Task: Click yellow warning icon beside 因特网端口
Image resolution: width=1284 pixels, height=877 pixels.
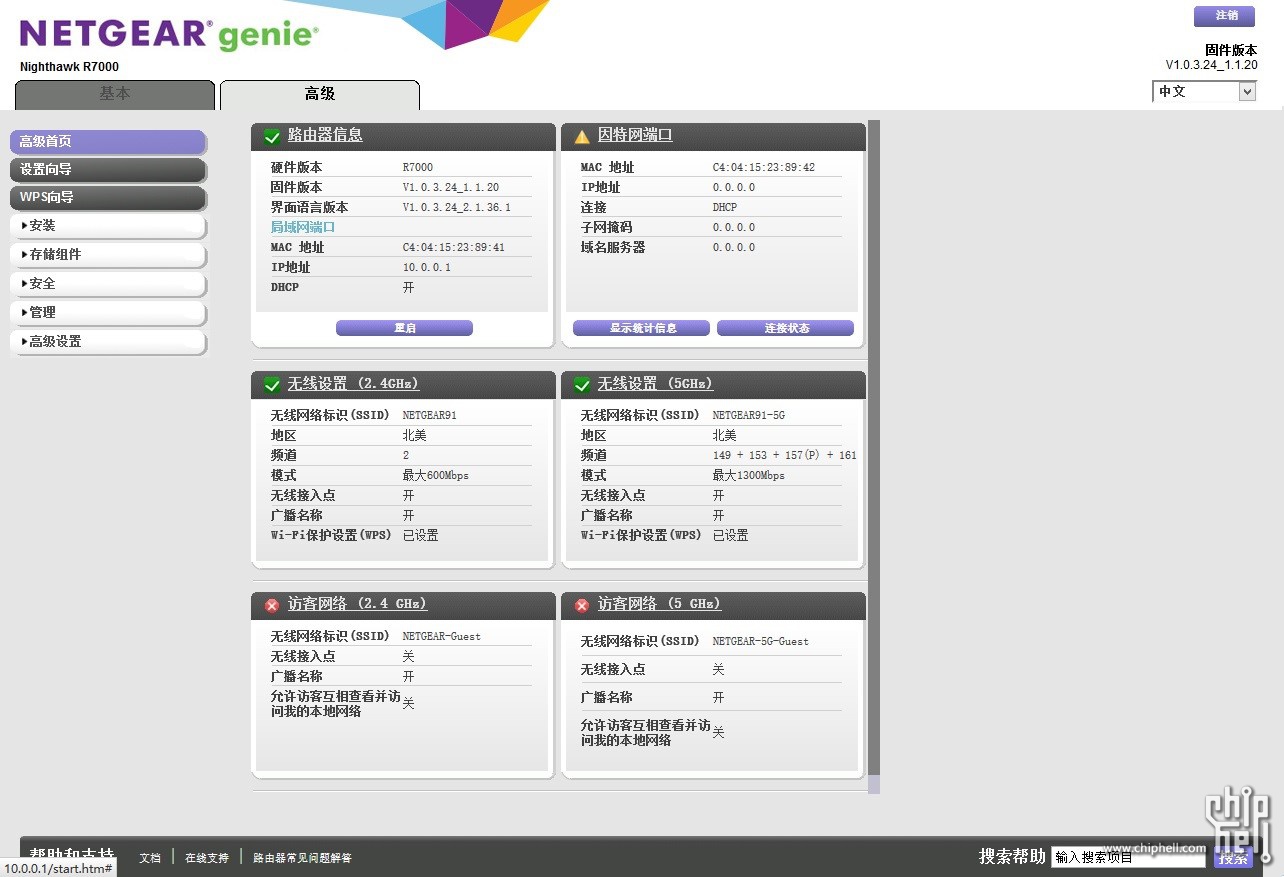Action: point(582,136)
